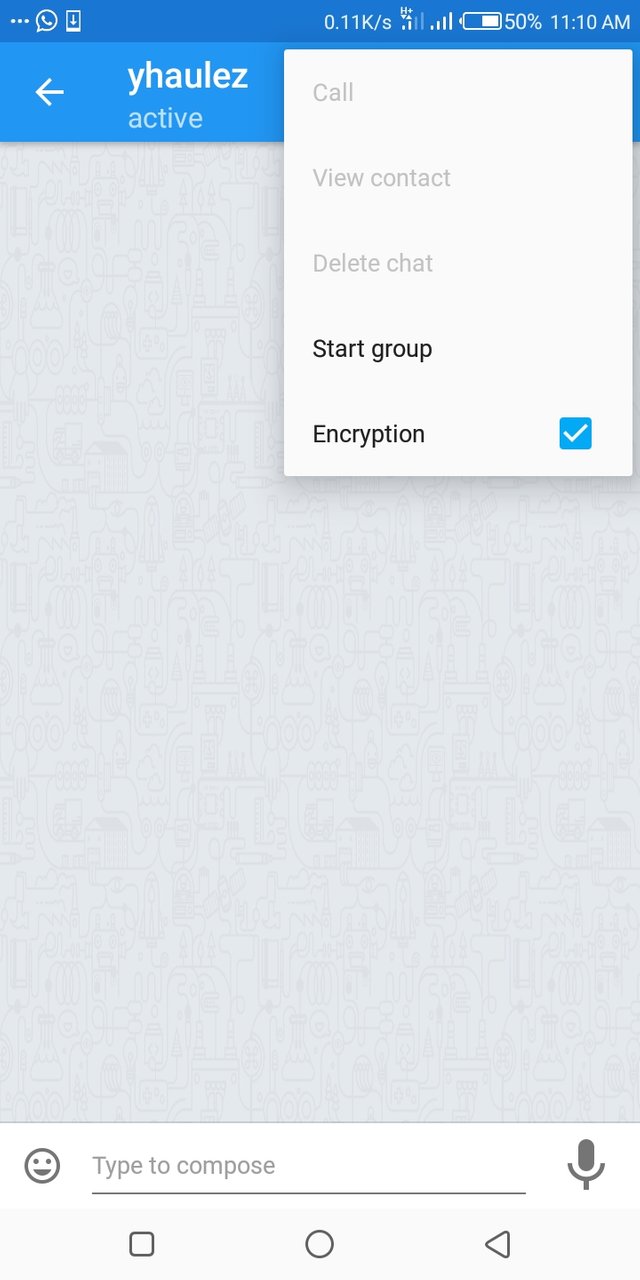
Task: Uncheck the Encryption checkbox
Action: click(x=575, y=433)
